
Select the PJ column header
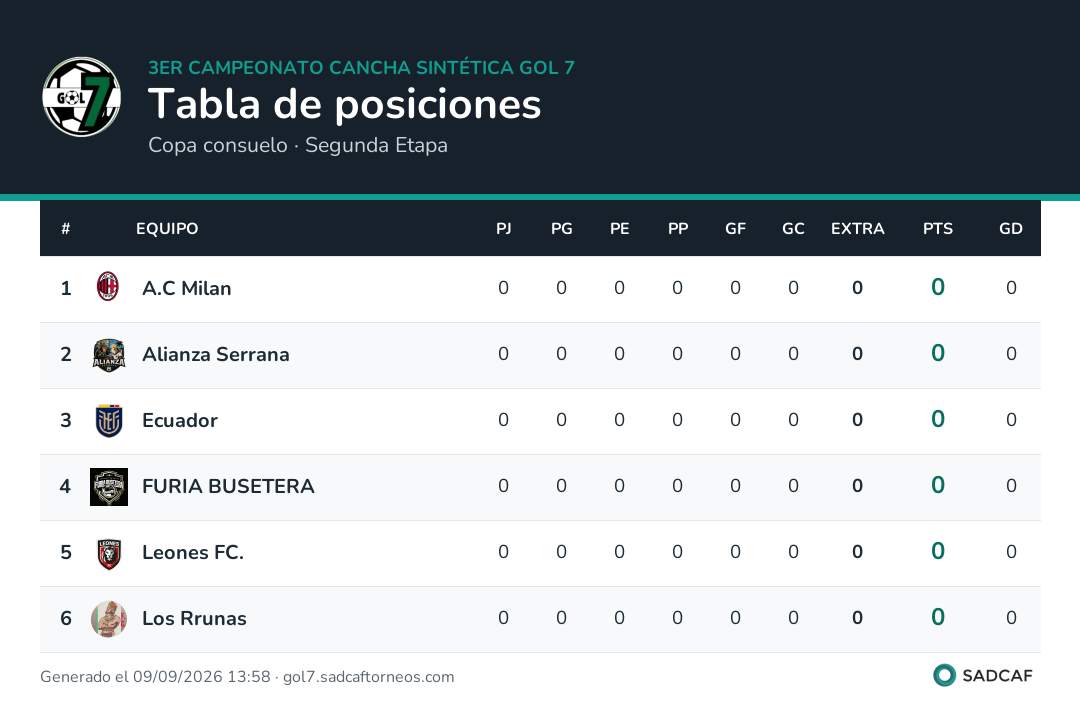pos(503,229)
